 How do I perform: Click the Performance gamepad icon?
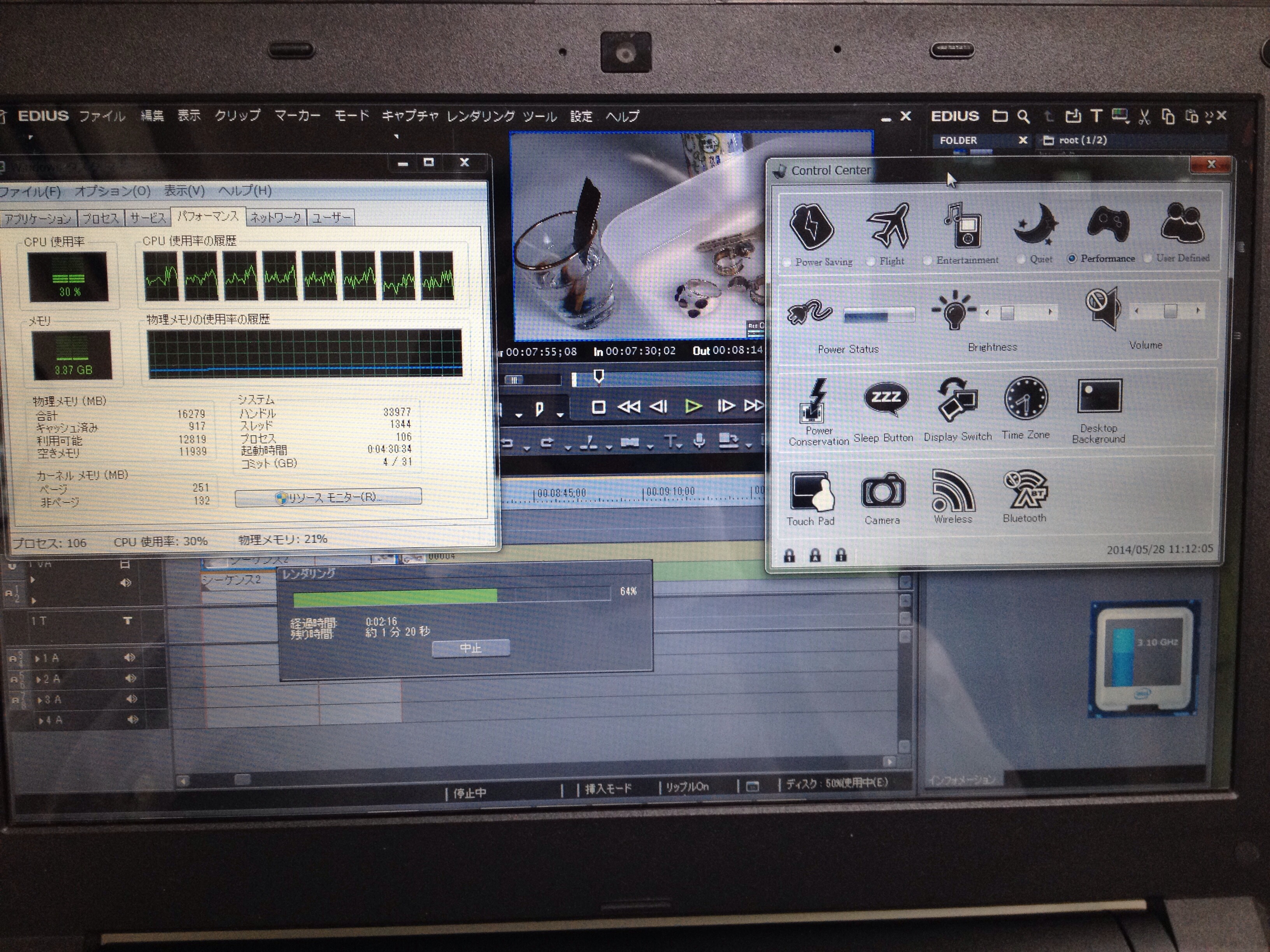point(1108,224)
